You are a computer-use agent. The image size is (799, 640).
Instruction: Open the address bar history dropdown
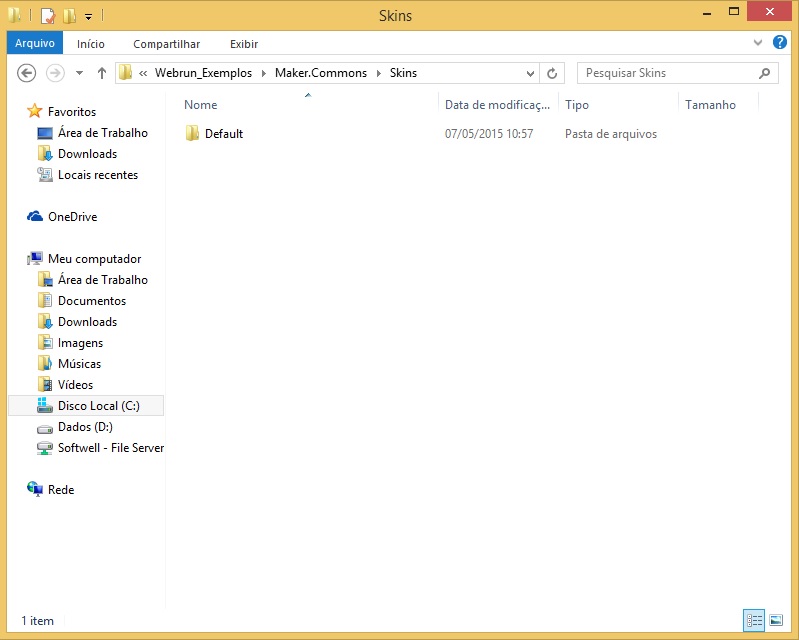pyautogui.click(x=531, y=73)
